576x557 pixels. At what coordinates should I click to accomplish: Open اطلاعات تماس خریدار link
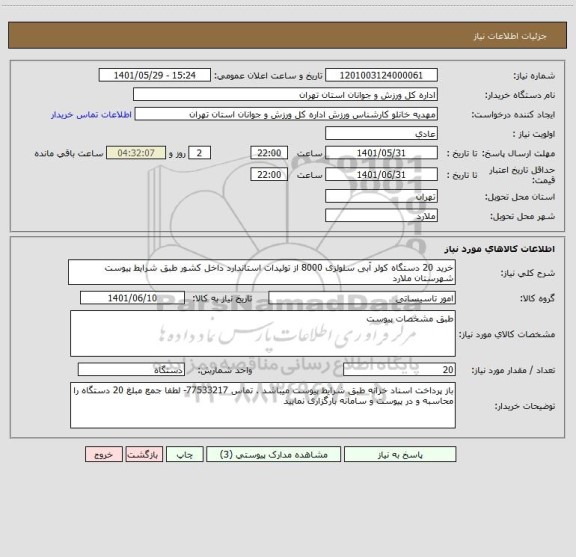coord(91,115)
